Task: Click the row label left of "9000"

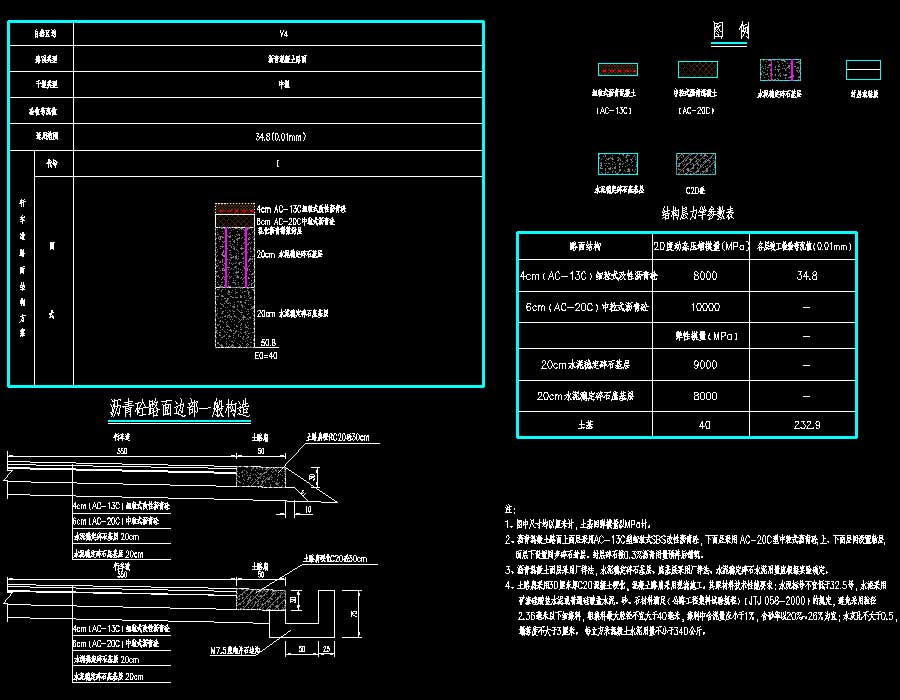Action: click(585, 365)
